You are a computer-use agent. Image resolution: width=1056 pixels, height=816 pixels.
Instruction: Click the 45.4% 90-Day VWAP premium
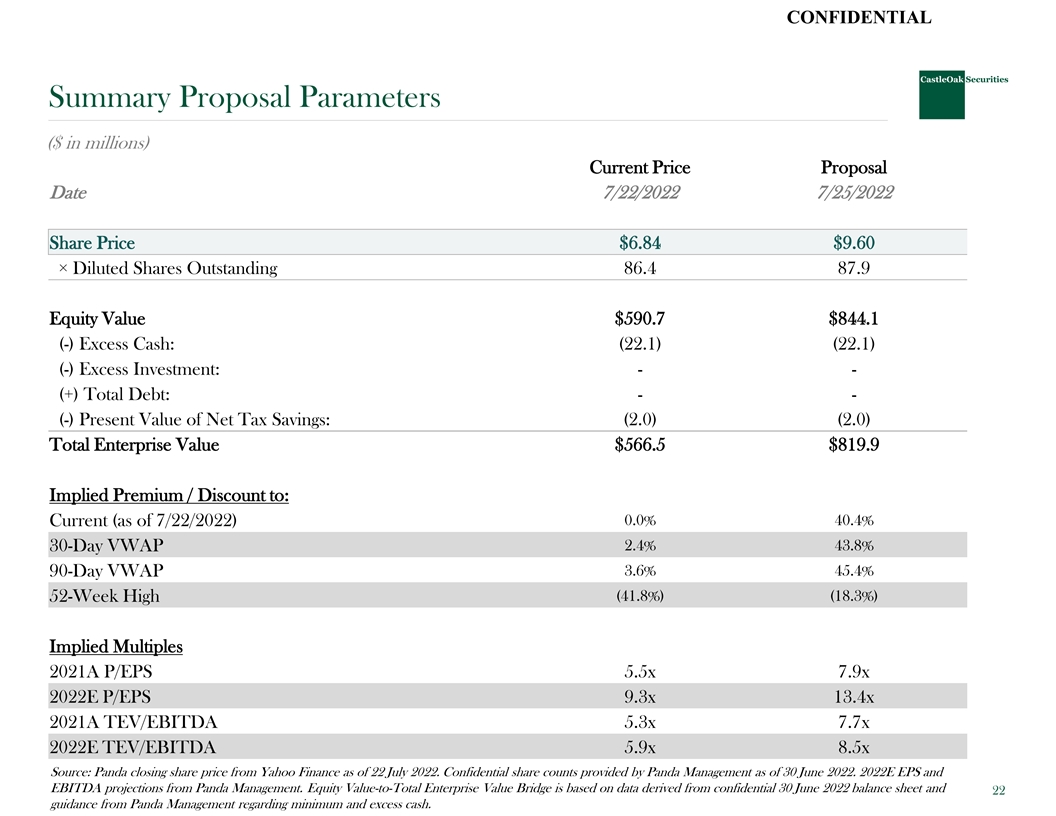(853, 571)
